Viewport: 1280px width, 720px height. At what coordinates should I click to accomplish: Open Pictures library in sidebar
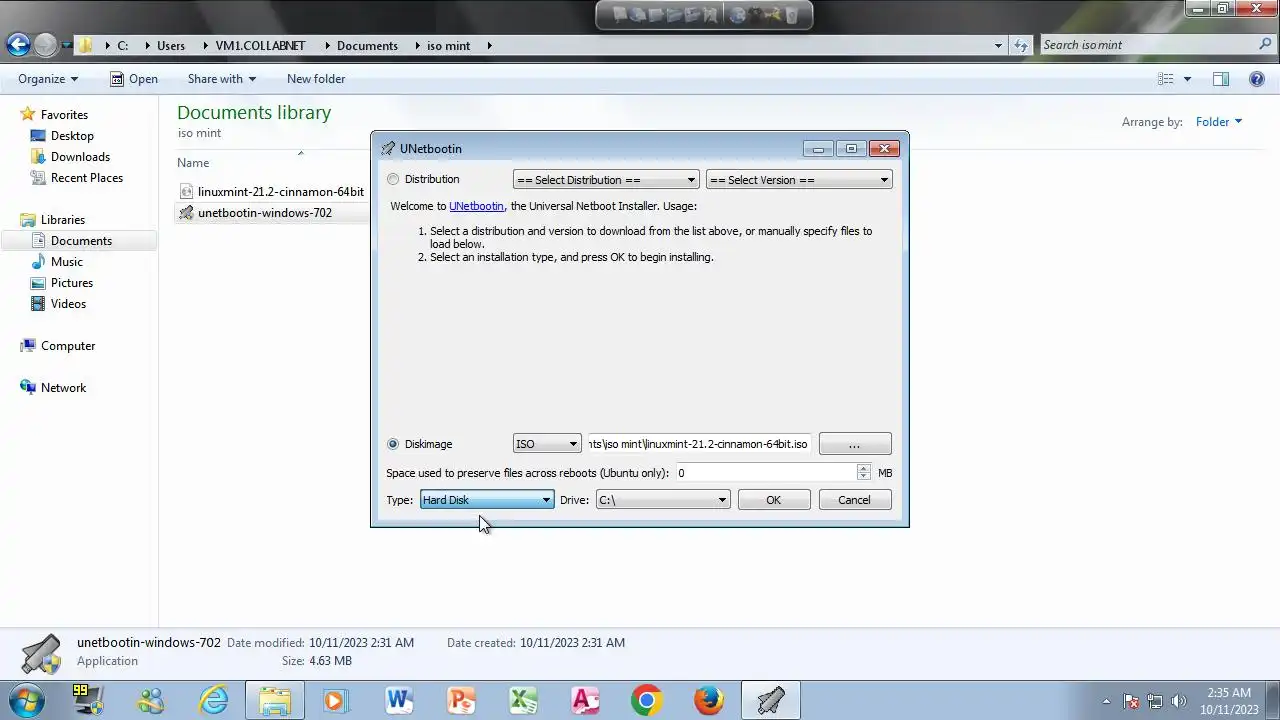(72, 283)
